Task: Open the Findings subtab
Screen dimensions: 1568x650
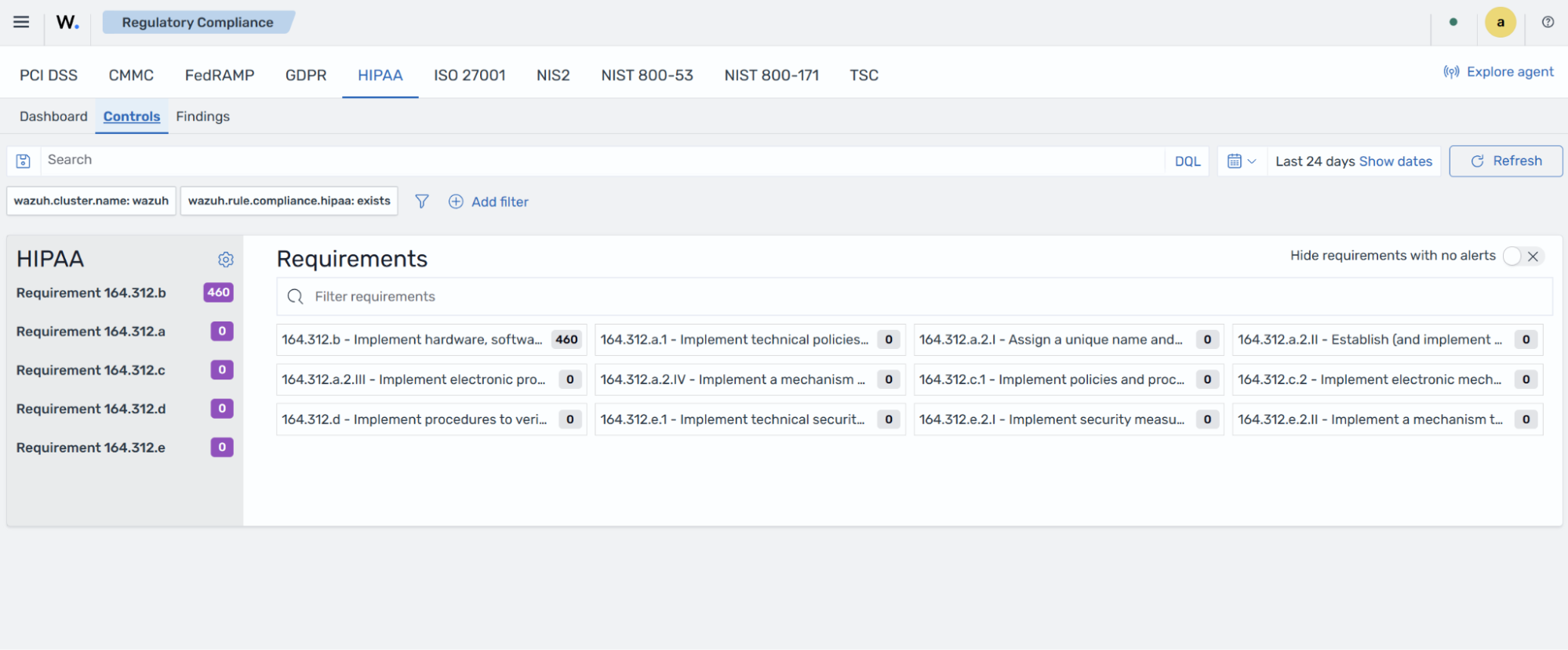Action: coord(202,116)
